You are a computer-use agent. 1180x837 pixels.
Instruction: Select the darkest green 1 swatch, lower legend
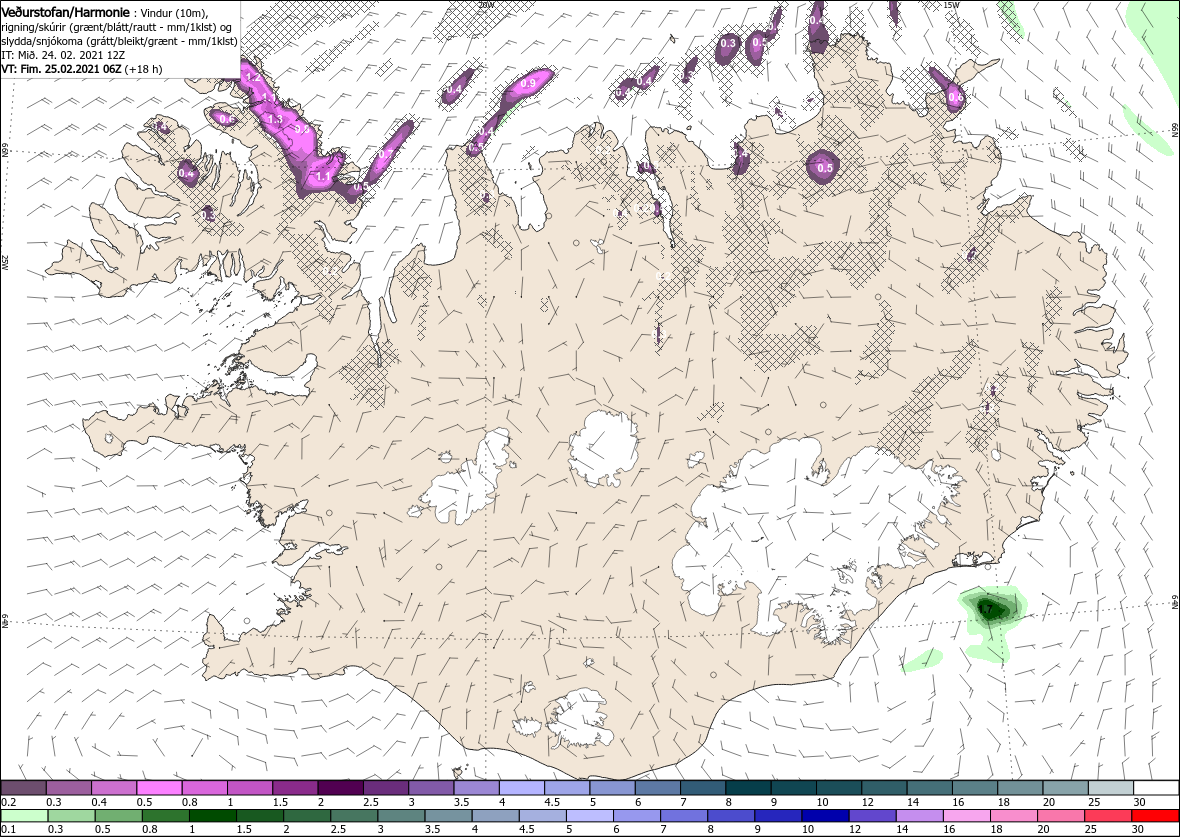coord(212,816)
